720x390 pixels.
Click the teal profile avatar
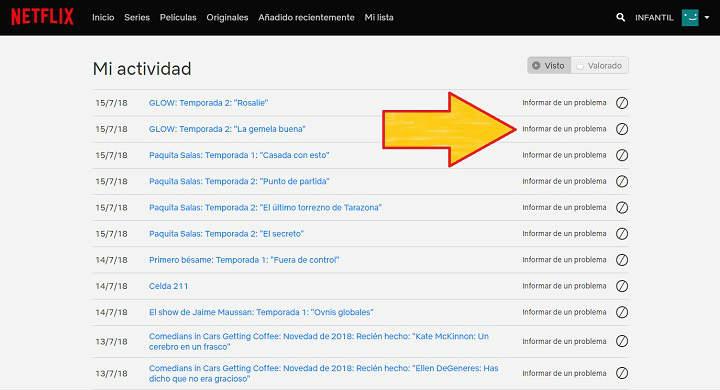tap(690, 17)
